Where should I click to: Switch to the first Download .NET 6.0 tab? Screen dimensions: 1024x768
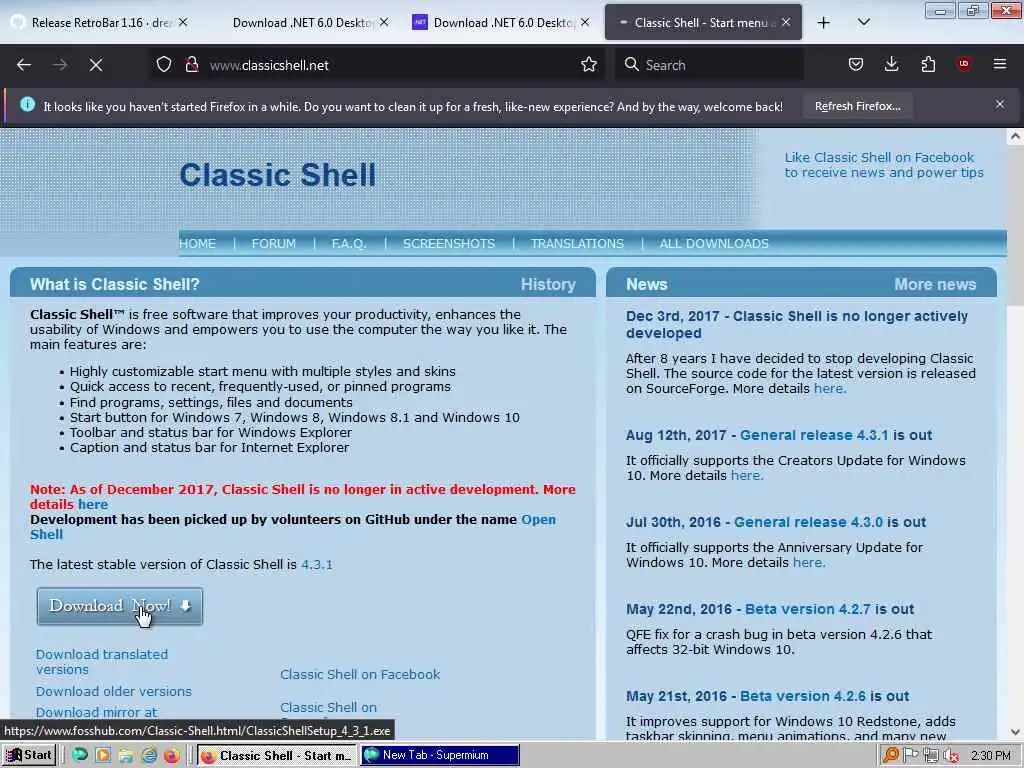coord(302,23)
